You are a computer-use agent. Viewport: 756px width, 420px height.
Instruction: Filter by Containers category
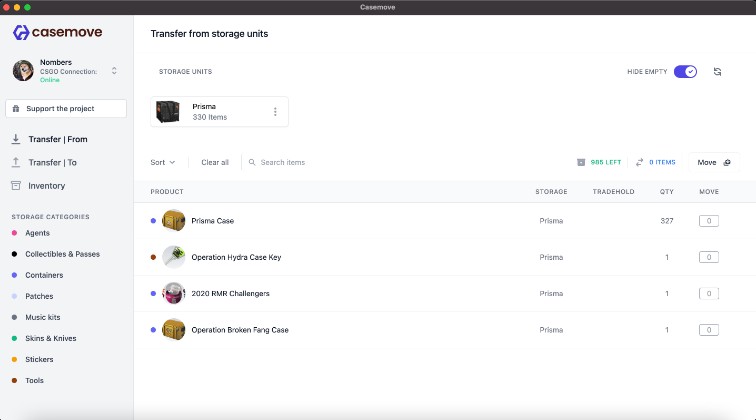coord(44,275)
